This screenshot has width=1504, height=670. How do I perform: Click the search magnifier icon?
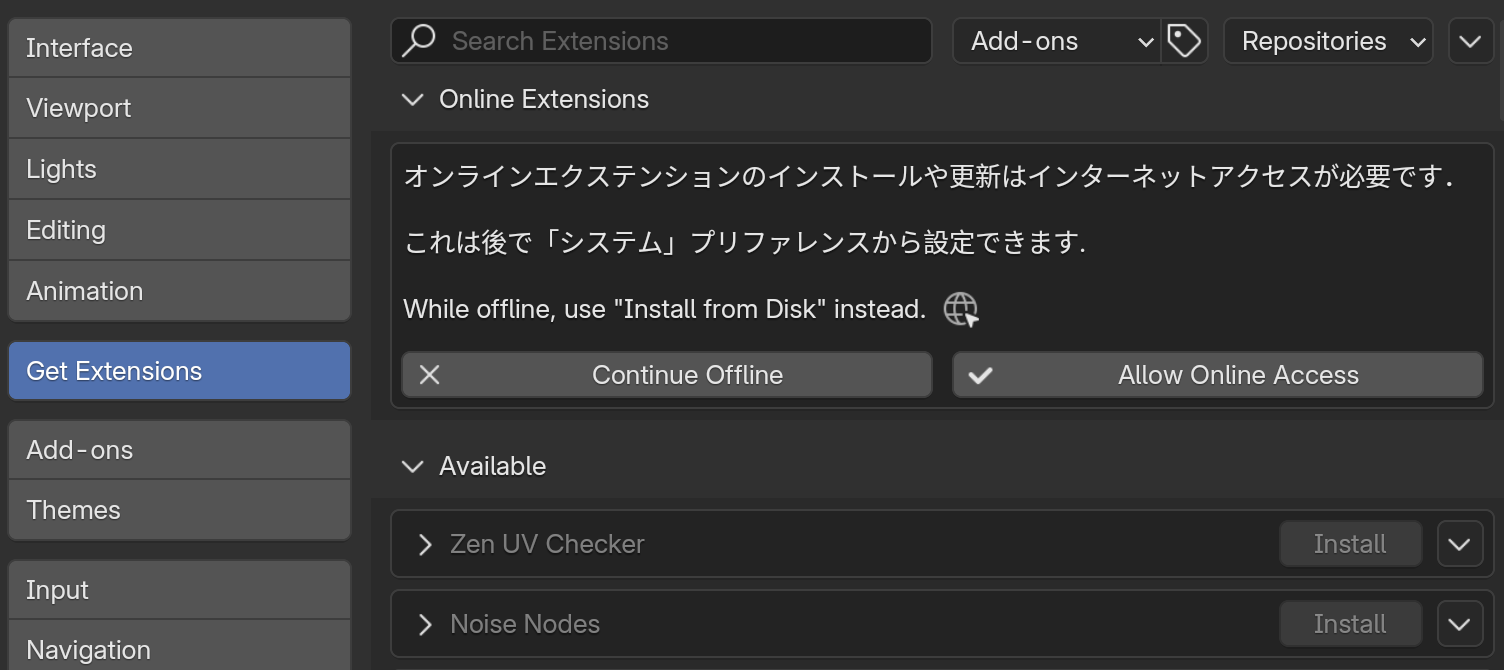tap(419, 40)
